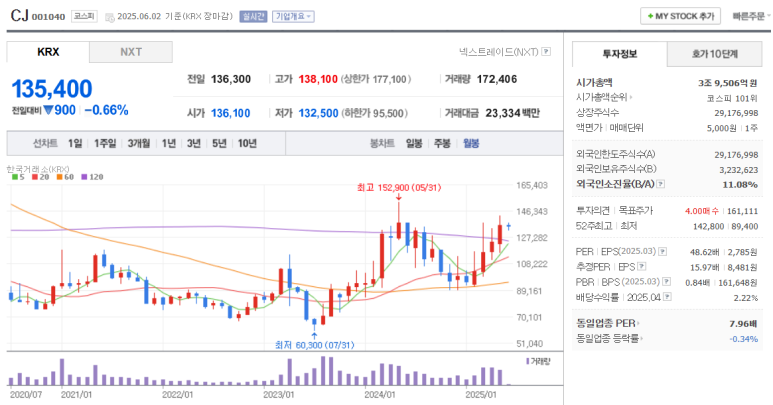Click the same-sector PER 7.96배
The height and width of the screenshot is (405, 773).
click(743, 324)
